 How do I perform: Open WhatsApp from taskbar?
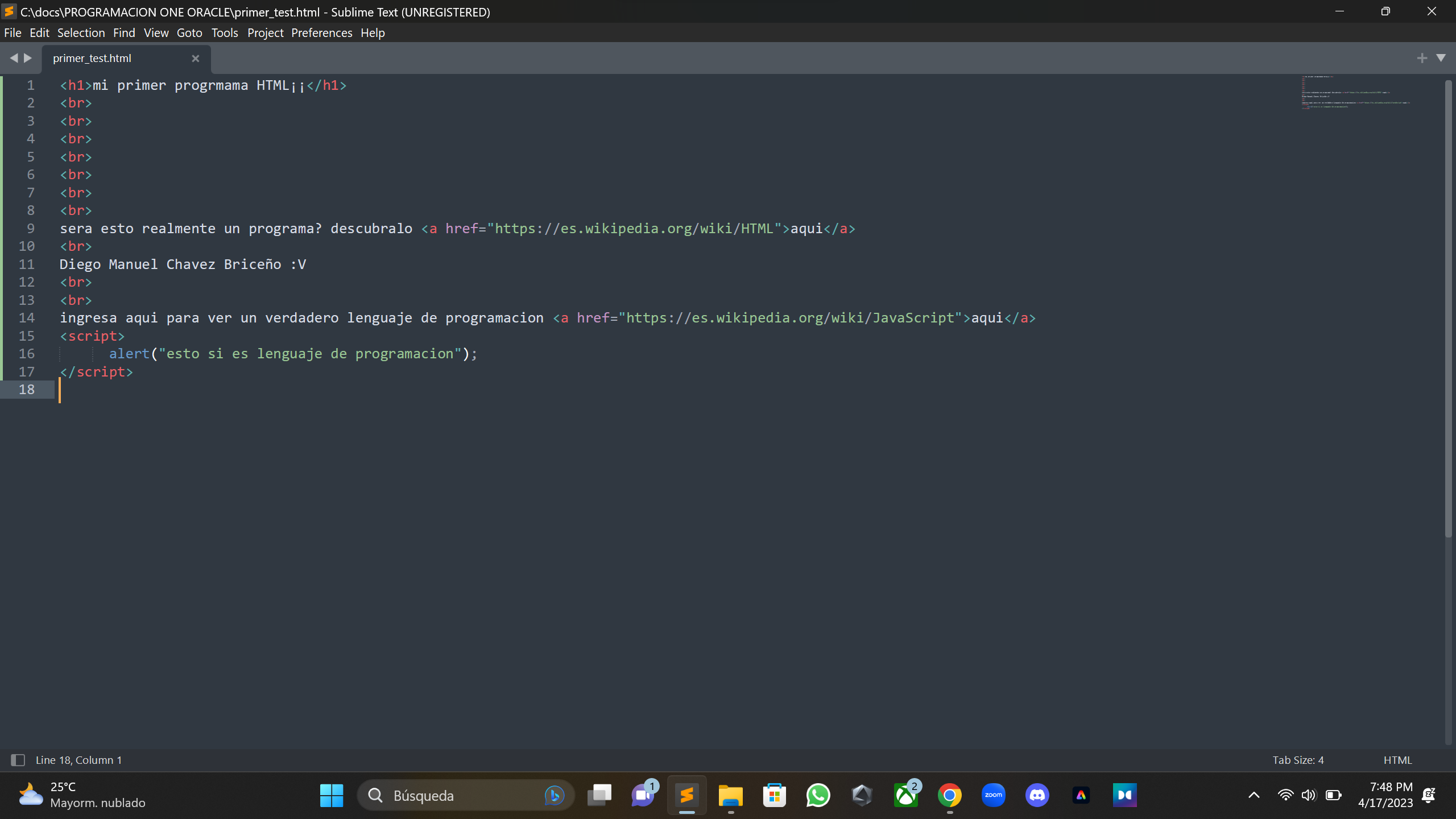[818, 795]
